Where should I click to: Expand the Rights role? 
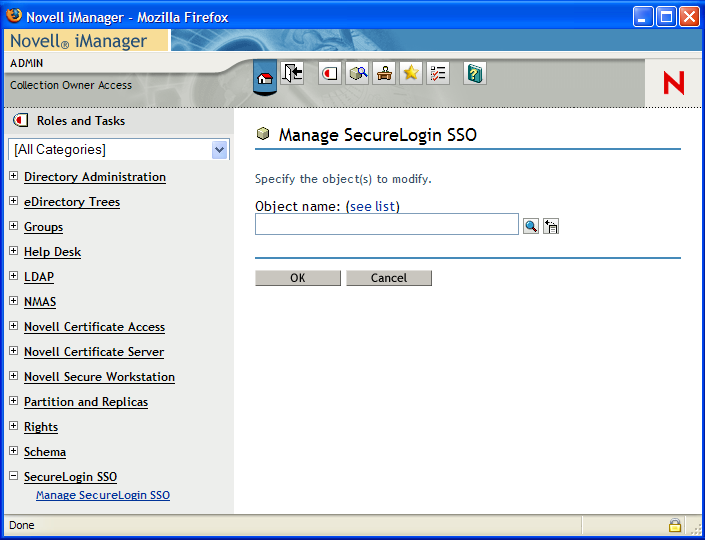pos(14,425)
